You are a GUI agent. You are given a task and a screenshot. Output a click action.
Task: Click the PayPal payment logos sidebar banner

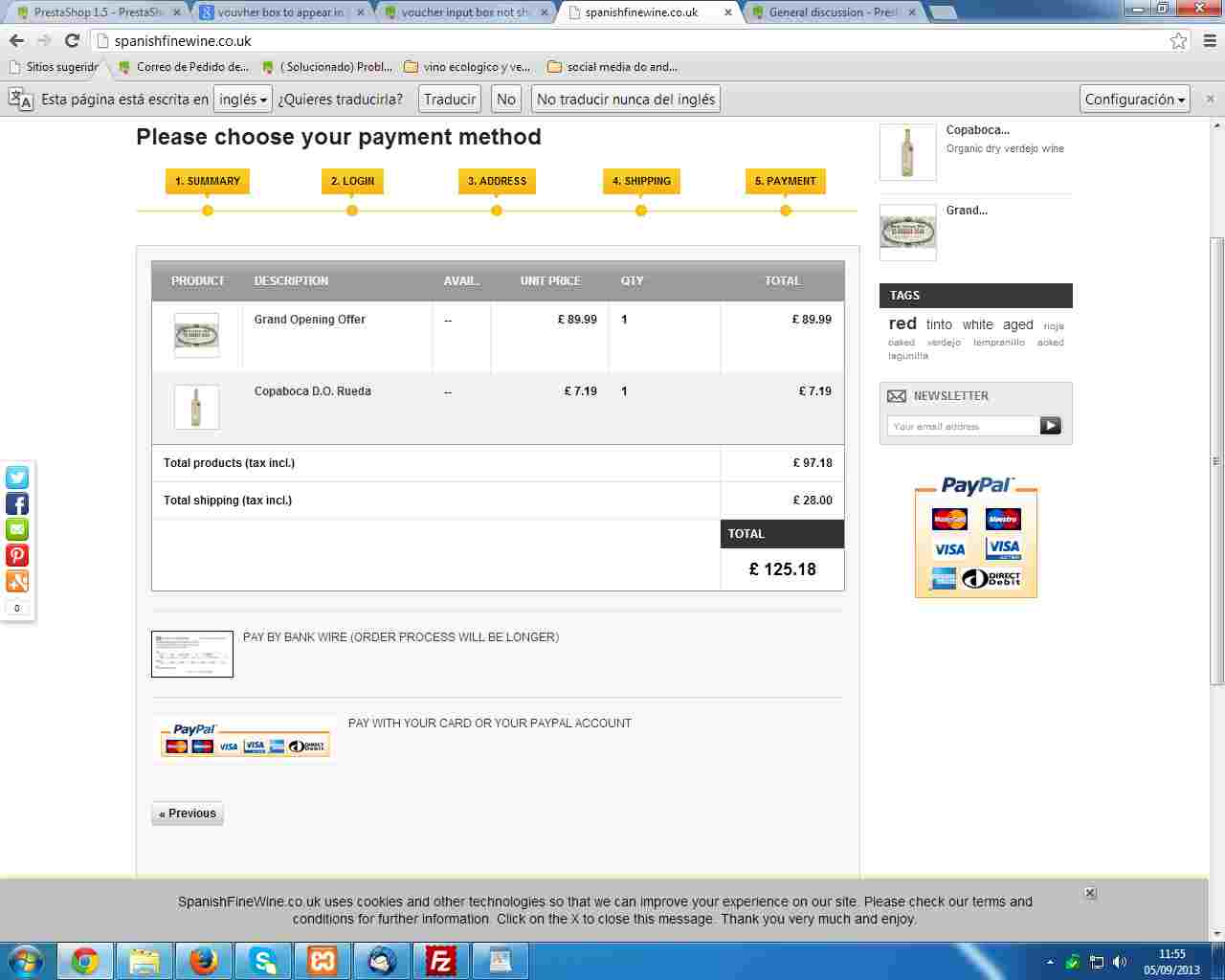[976, 538]
